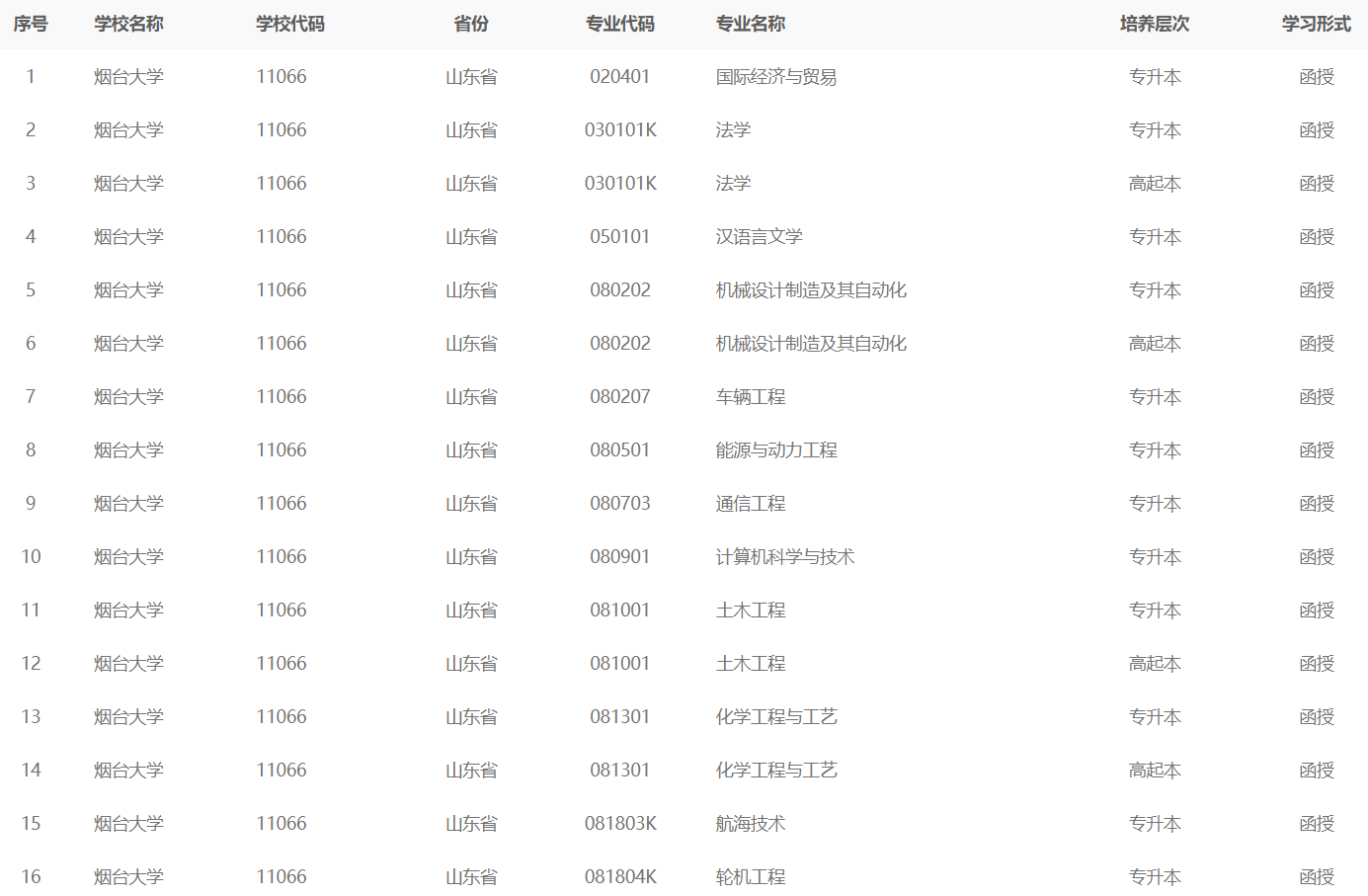Click 烟台大学 in row 16
This screenshot has width=1368, height=896.
[x=129, y=877]
